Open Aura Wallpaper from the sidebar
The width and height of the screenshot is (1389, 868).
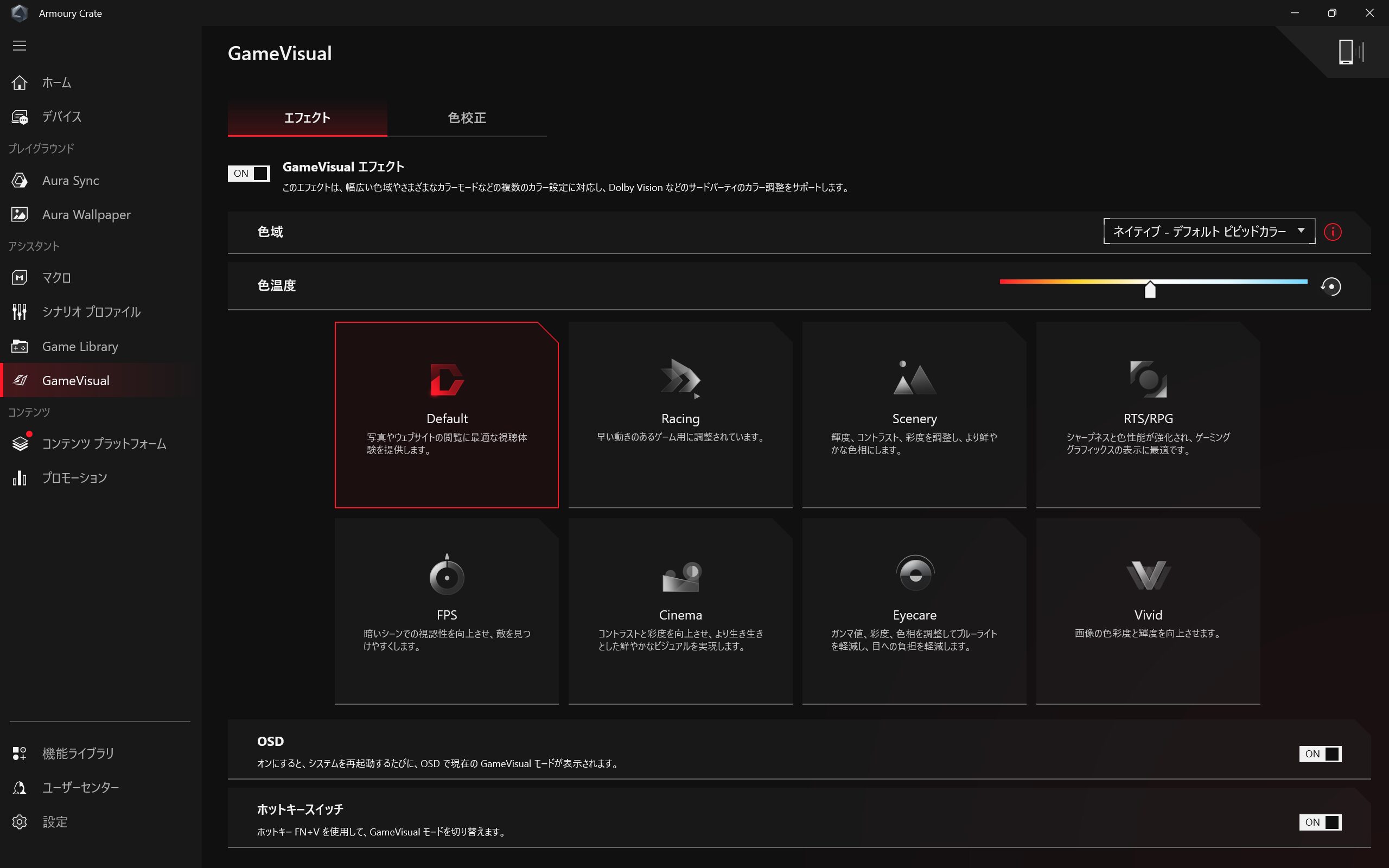tap(86, 214)
